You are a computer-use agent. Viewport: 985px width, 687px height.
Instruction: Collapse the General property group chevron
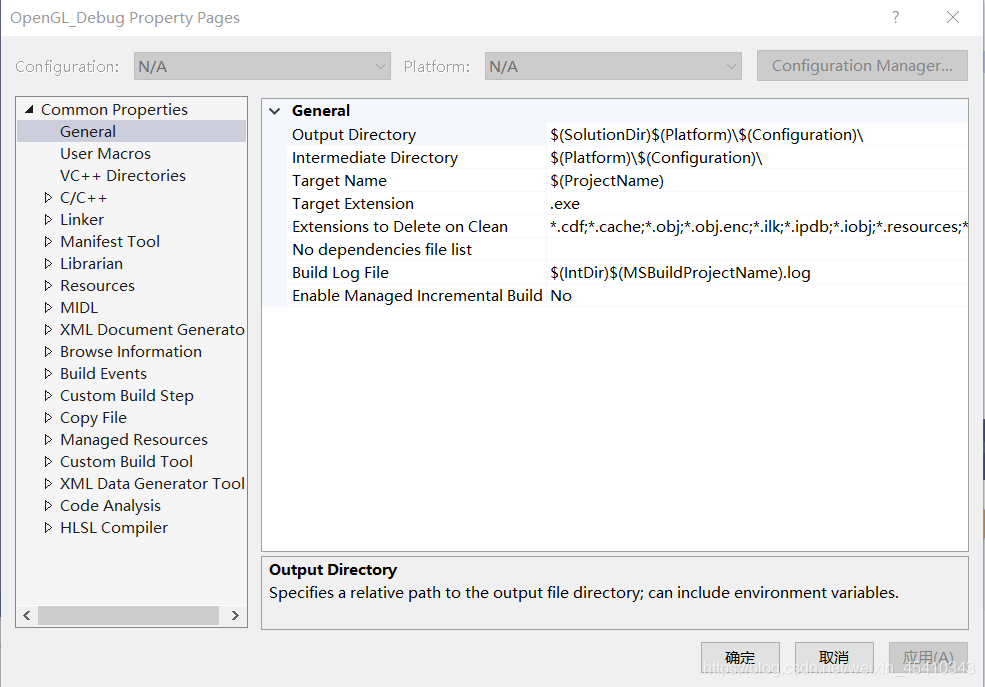[x=275, y=111]
